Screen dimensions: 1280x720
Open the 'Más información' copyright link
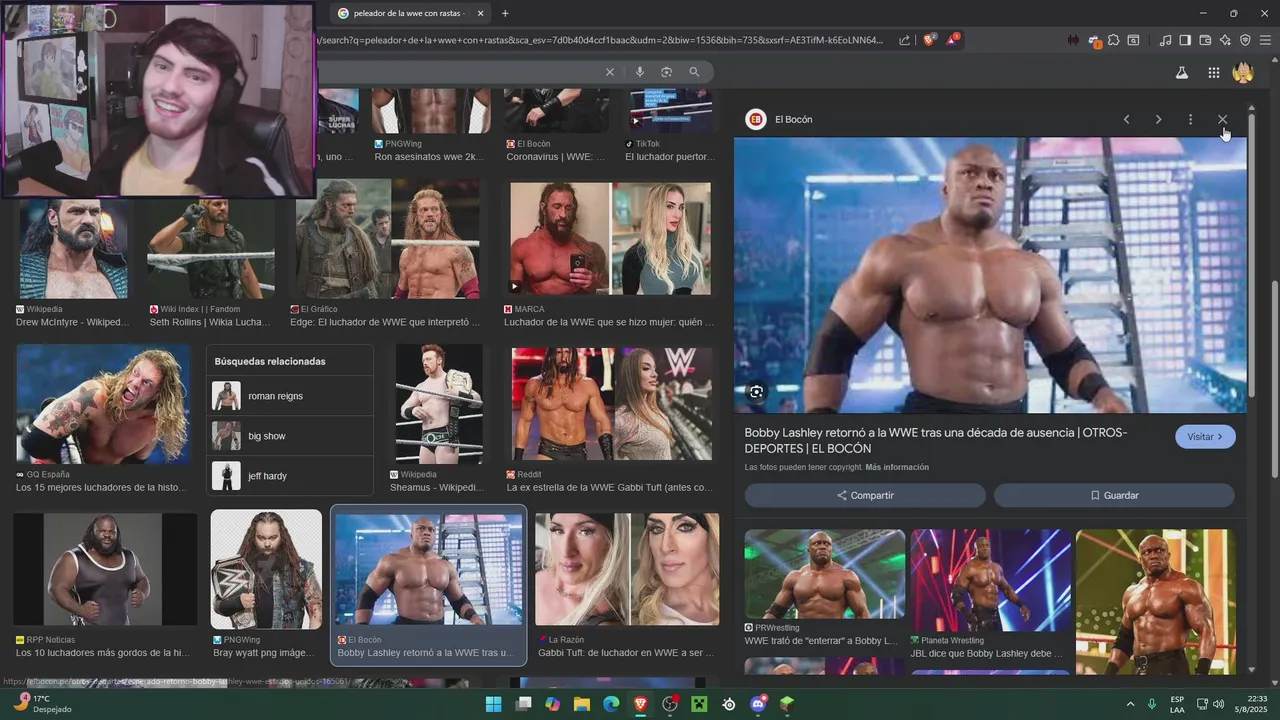[897, 467]
